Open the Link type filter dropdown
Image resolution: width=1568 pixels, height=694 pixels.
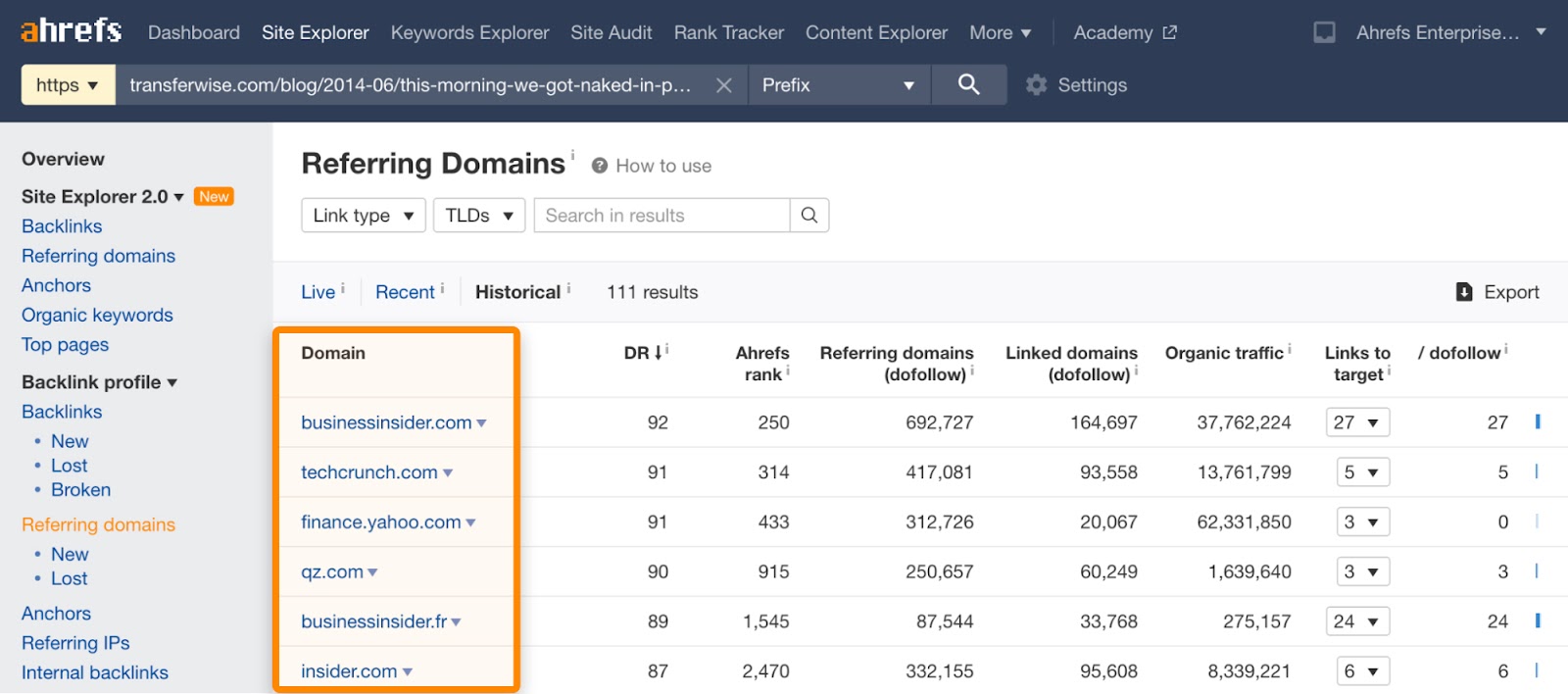[363, 216]
